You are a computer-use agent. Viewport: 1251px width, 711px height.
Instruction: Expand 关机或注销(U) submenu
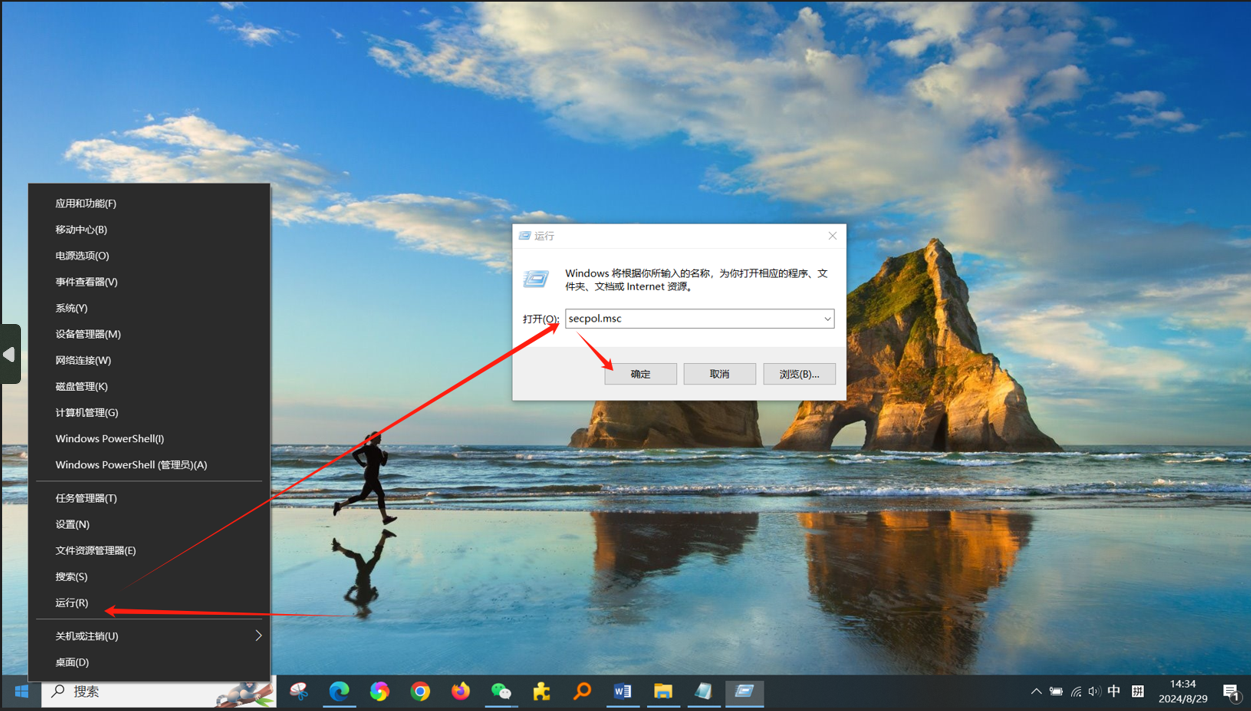point(149,636)
